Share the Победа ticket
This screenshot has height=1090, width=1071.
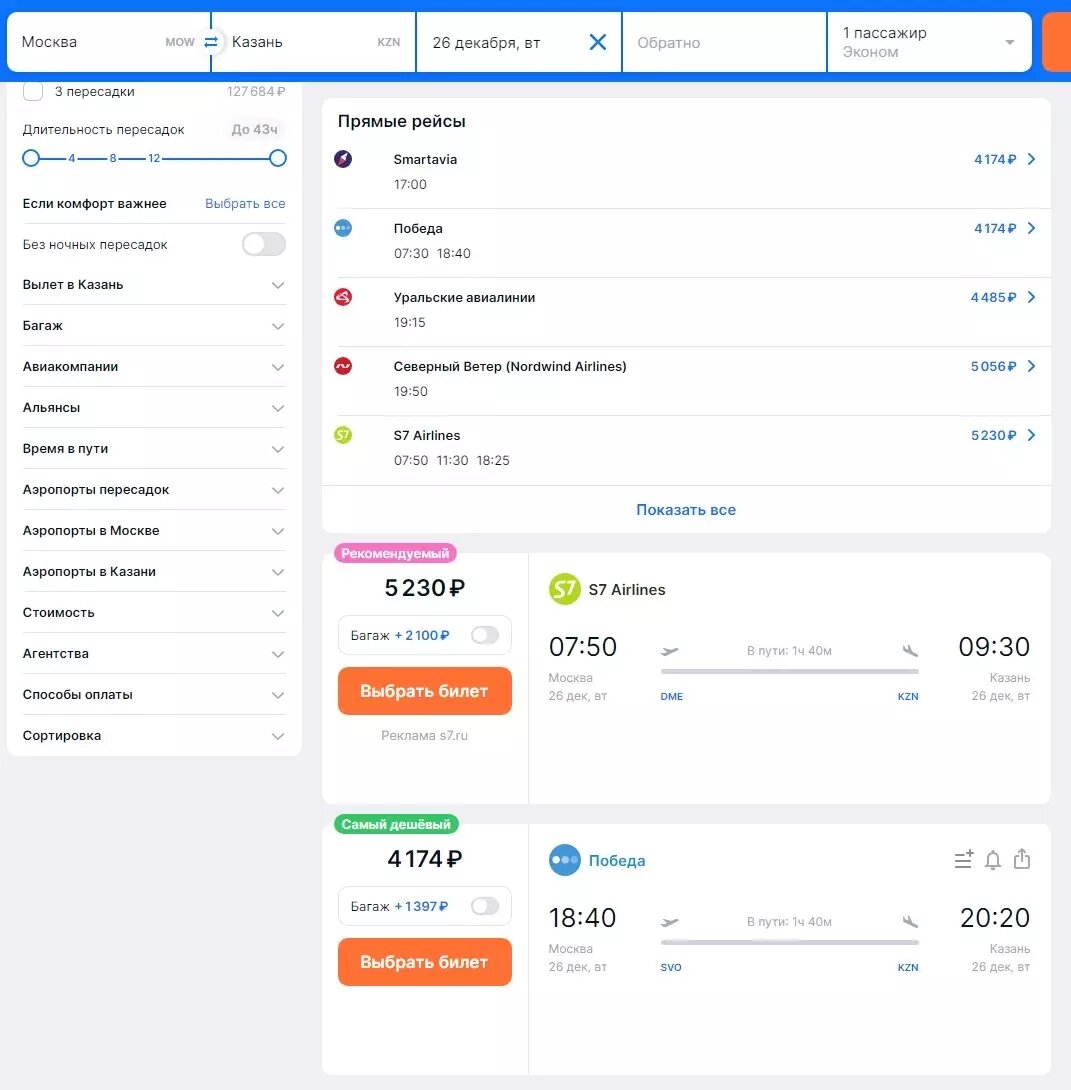click(x=1022, y=859)
